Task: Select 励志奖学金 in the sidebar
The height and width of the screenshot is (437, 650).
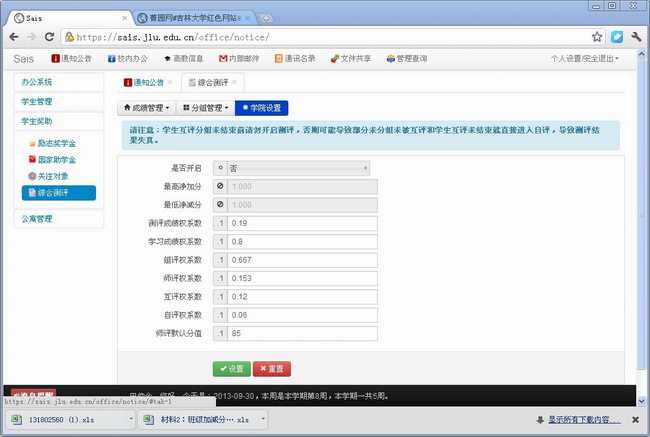Action: point(56,144)
